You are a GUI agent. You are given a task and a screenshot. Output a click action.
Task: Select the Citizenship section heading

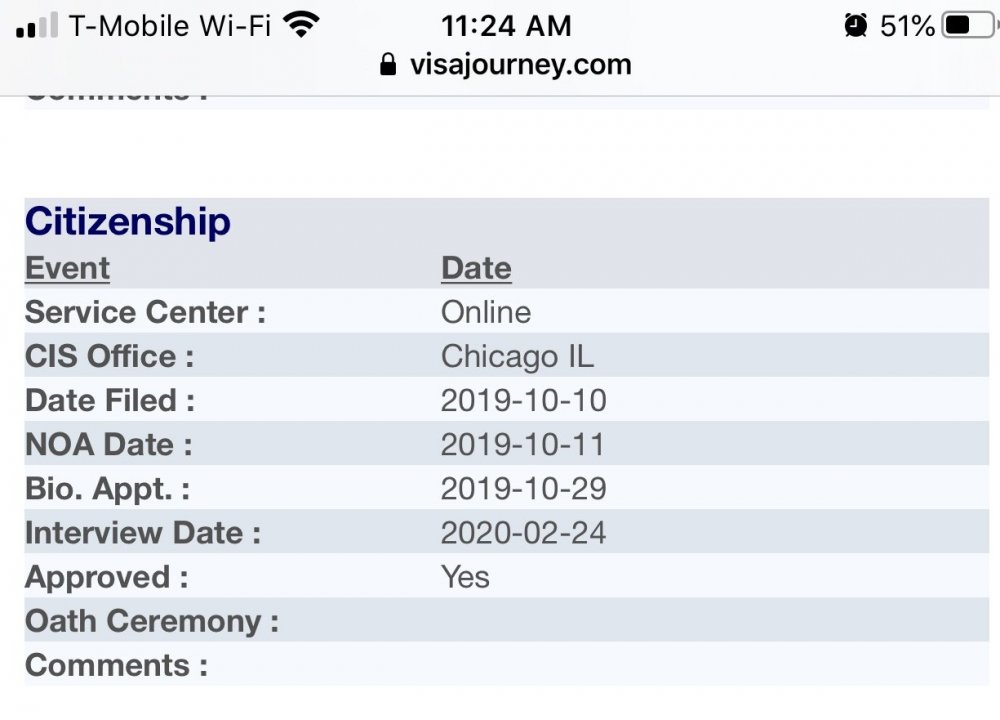[x=128, y=221]
